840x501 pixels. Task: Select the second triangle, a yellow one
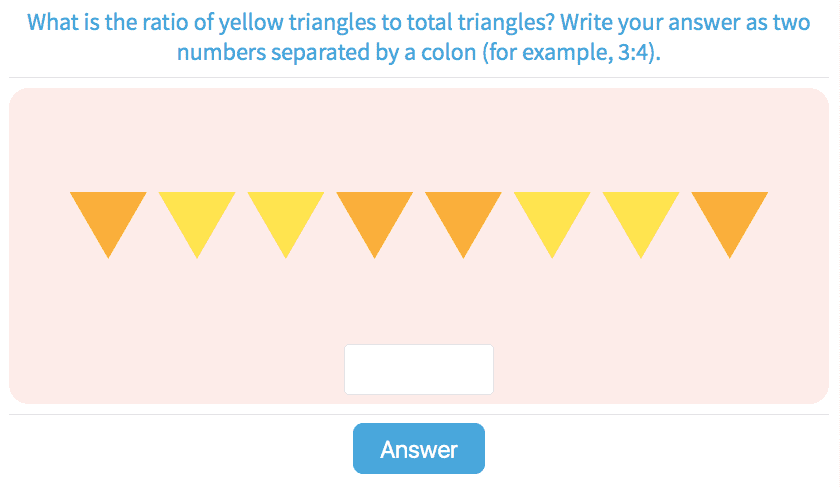[197, 216]
